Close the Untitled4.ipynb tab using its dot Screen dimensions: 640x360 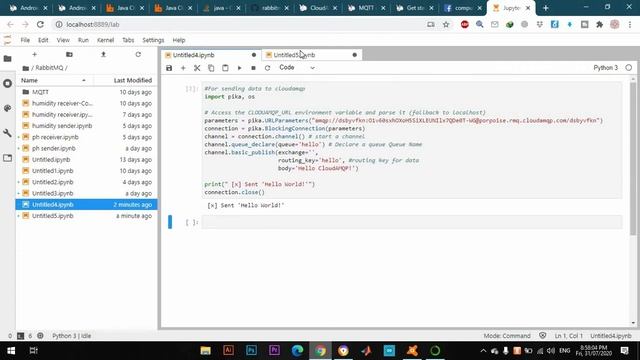point(254,55)
